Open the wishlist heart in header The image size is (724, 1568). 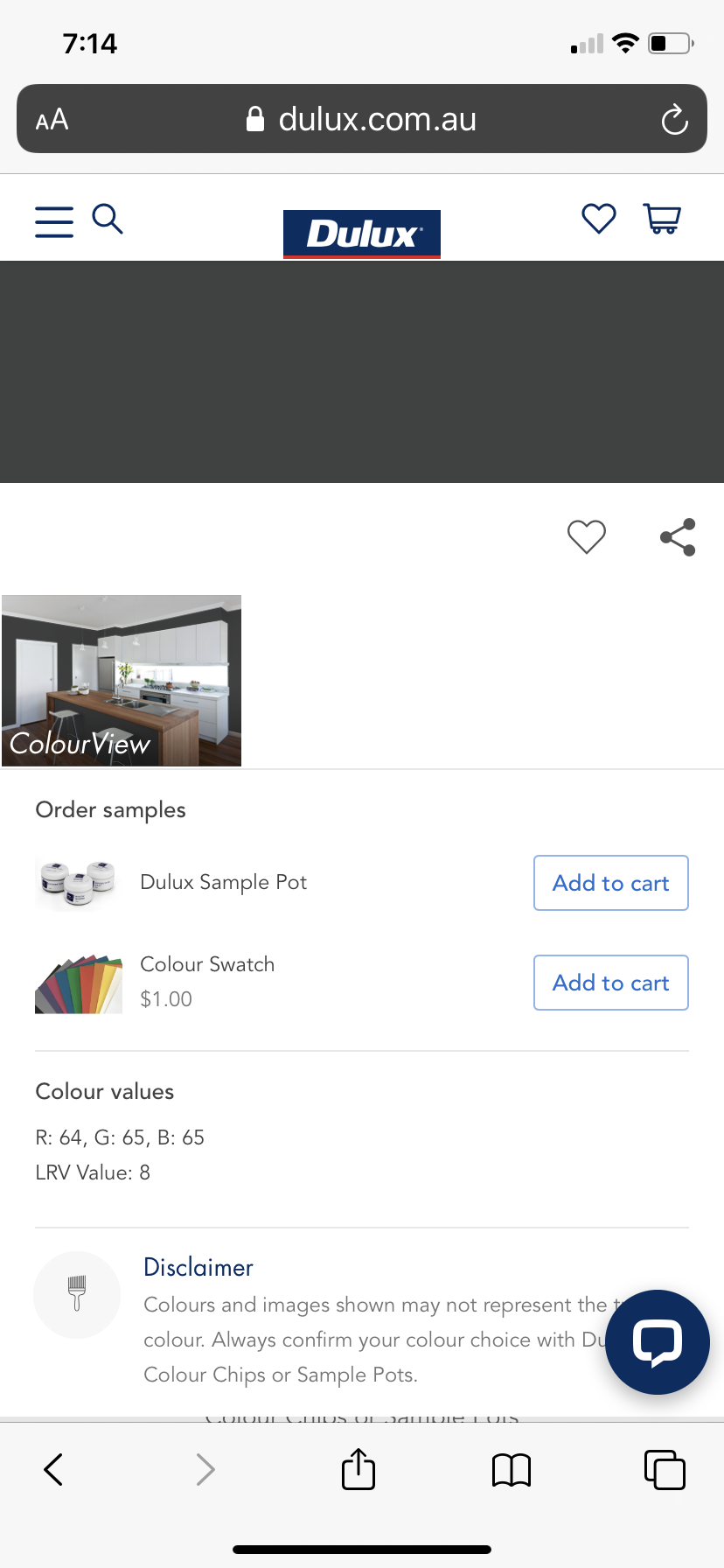tap(599, 219)
